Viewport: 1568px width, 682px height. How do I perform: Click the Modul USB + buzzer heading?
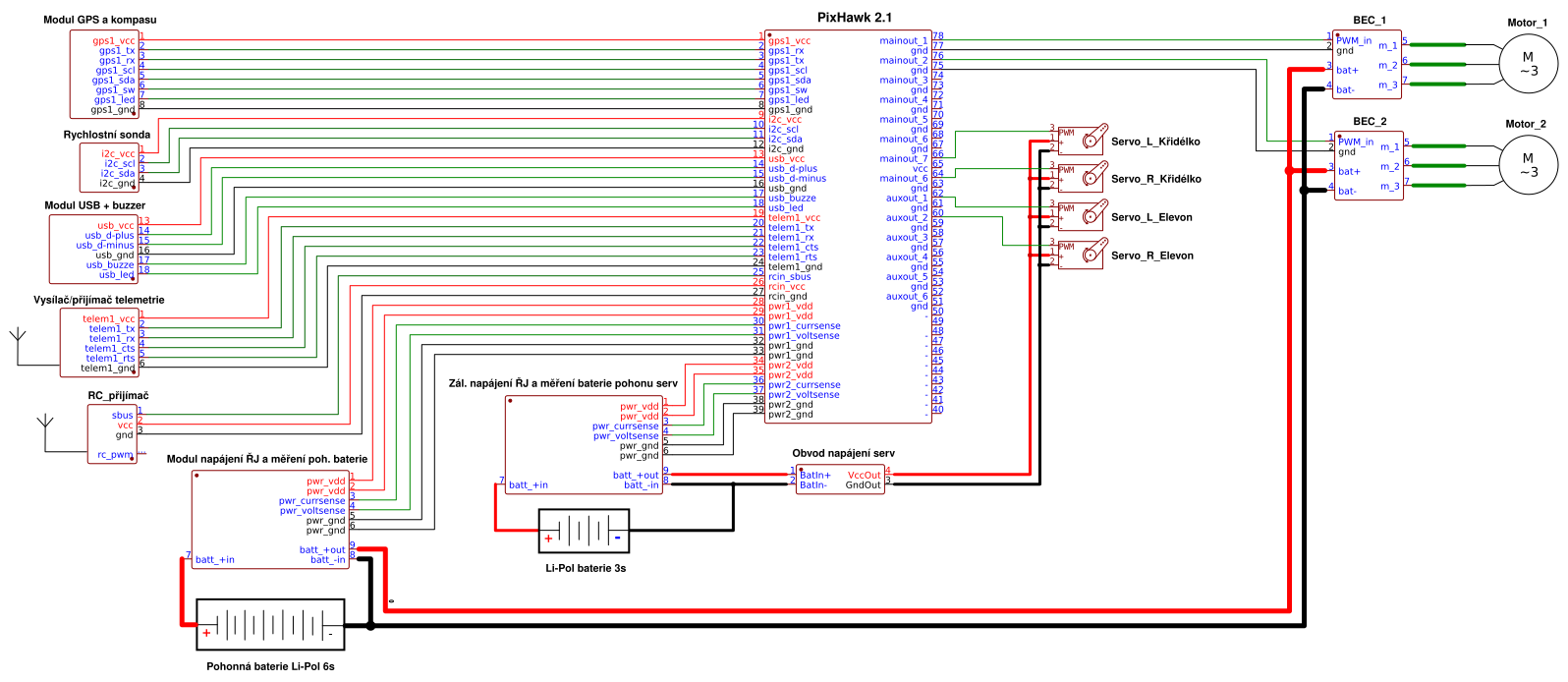click(94, 205)
